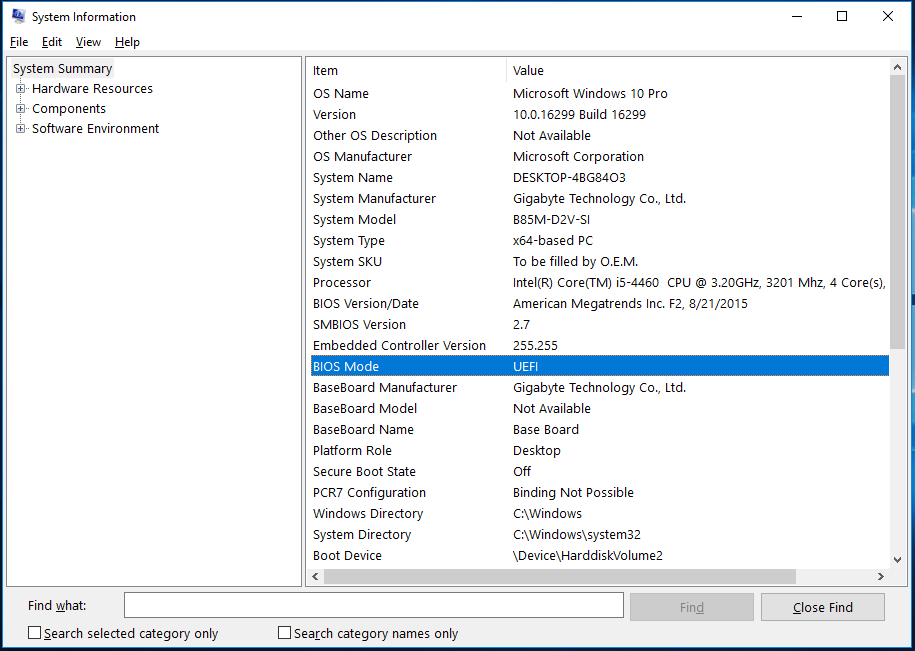Select the System SKU row

pos(599,261)
